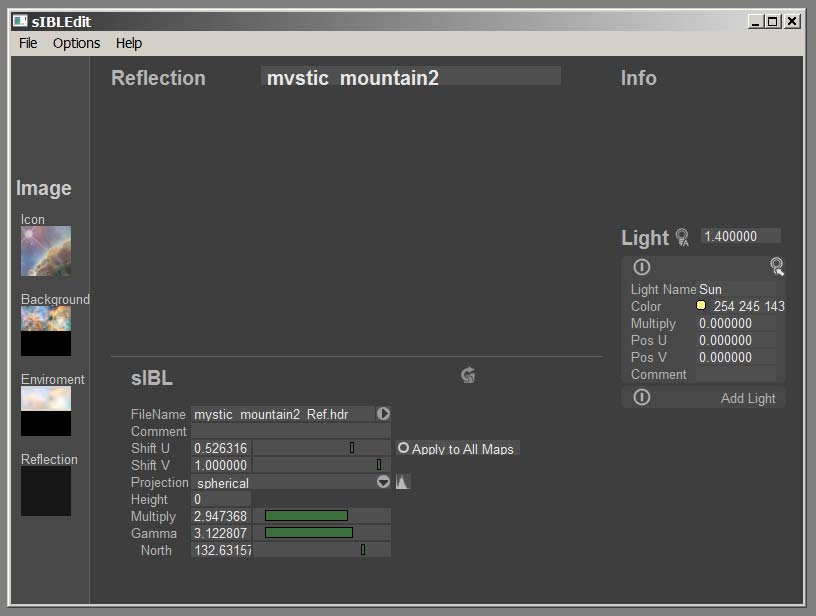Image resolution: width=816 pixels, height=616 pixels.
Task: Click the color values 254 245 143
Action: [x=749, y=306]
